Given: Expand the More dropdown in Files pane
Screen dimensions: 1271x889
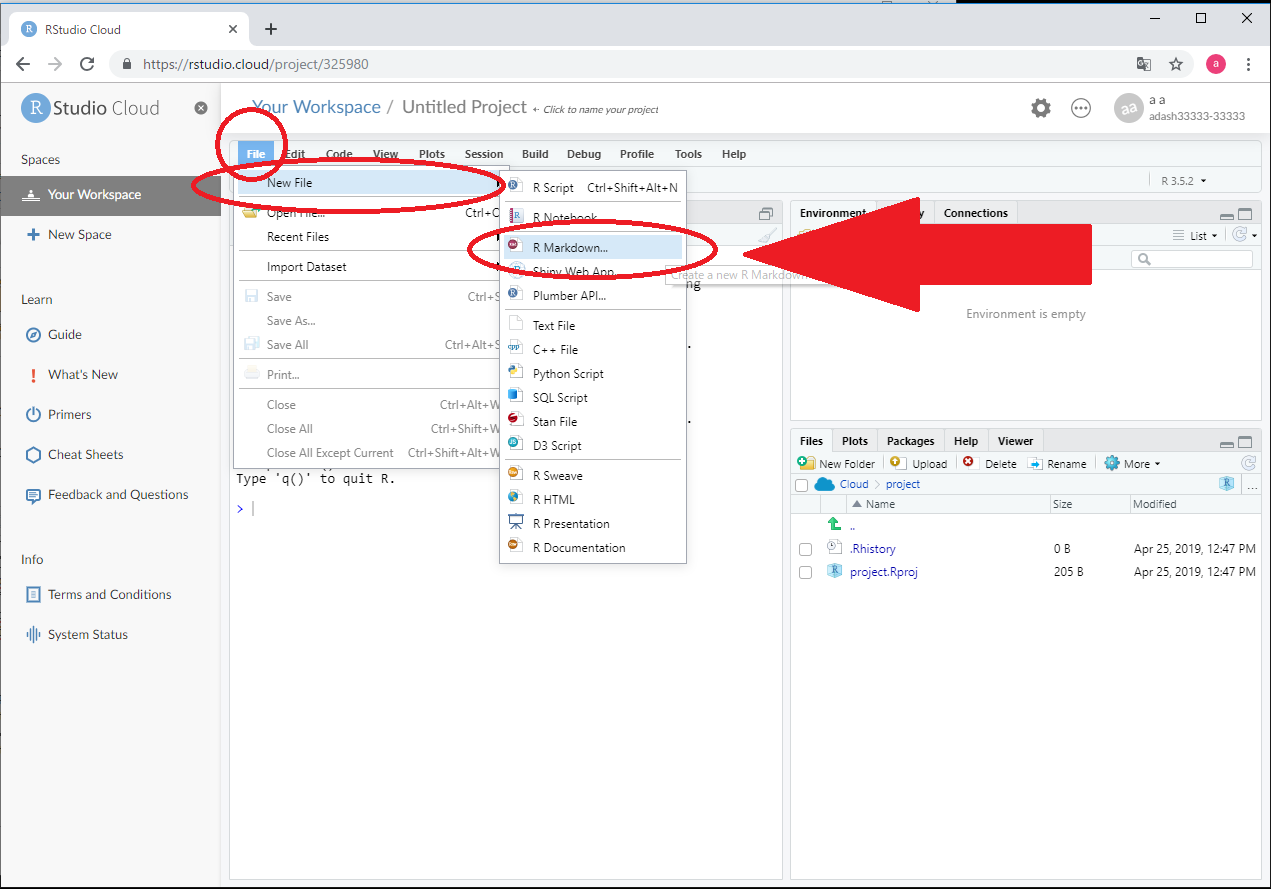Looking at the screenshot, I should pyautogui.click(x=1132, y=464).
